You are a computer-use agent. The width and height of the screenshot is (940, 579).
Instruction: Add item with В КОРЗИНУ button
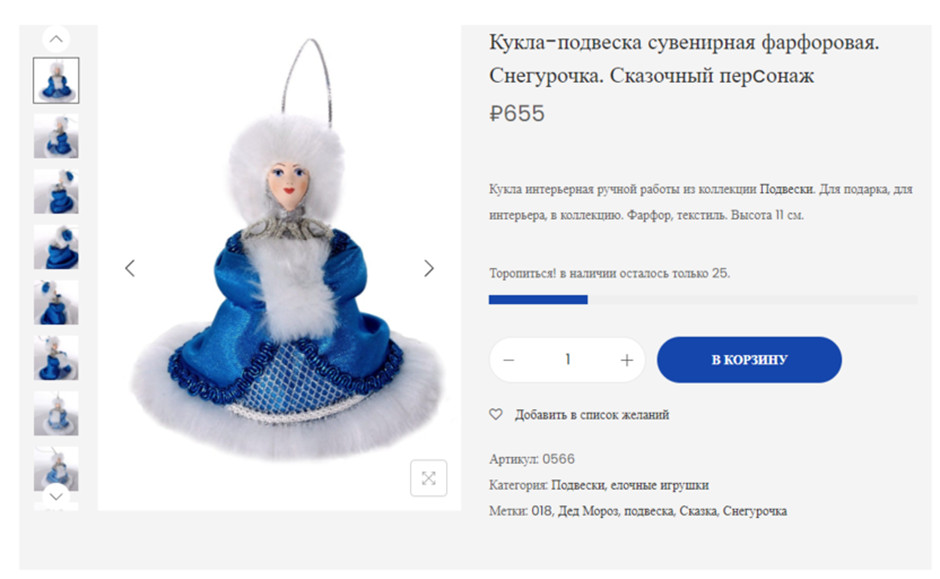[749, 360]
